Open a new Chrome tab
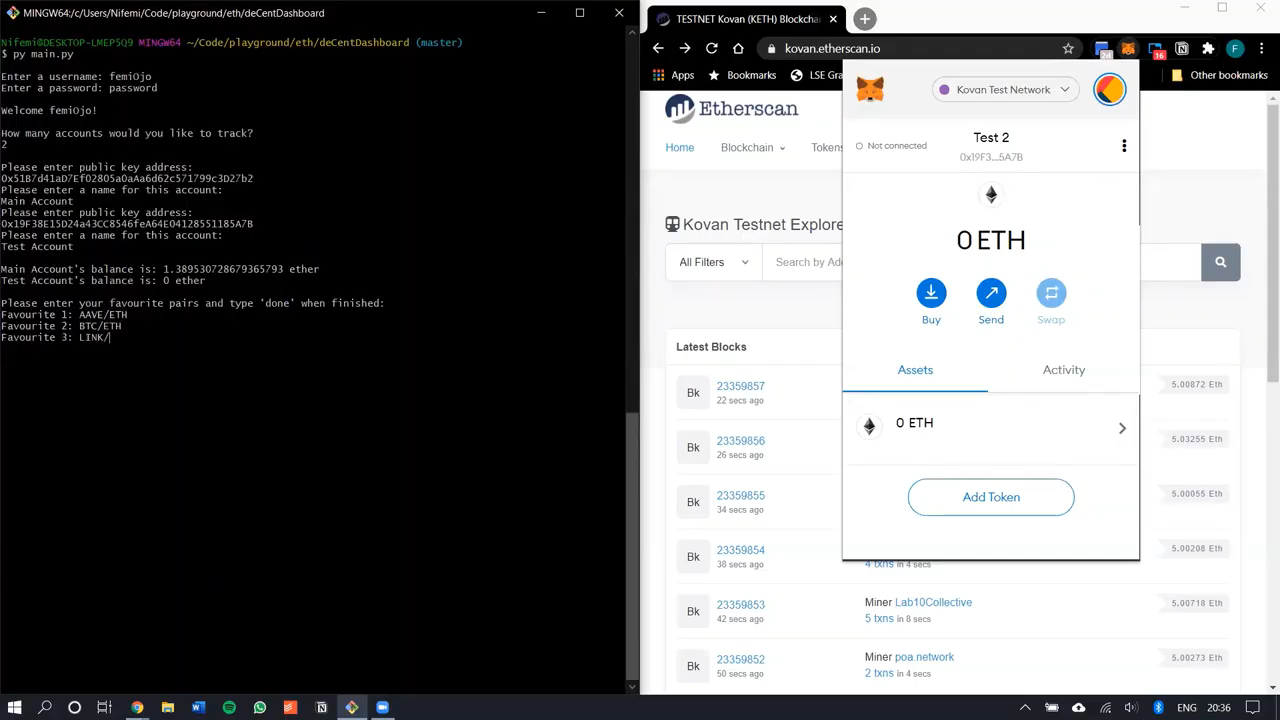 click(865, 19)
